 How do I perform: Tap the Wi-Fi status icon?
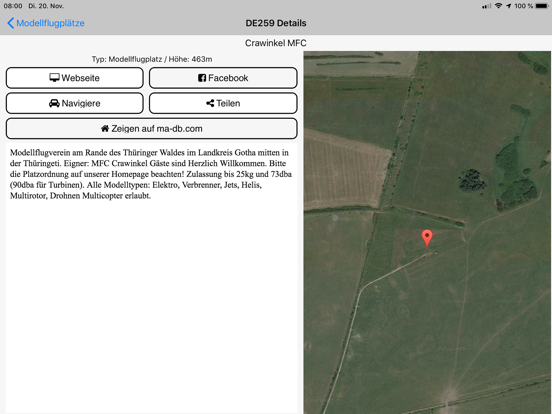coord(498,6)
